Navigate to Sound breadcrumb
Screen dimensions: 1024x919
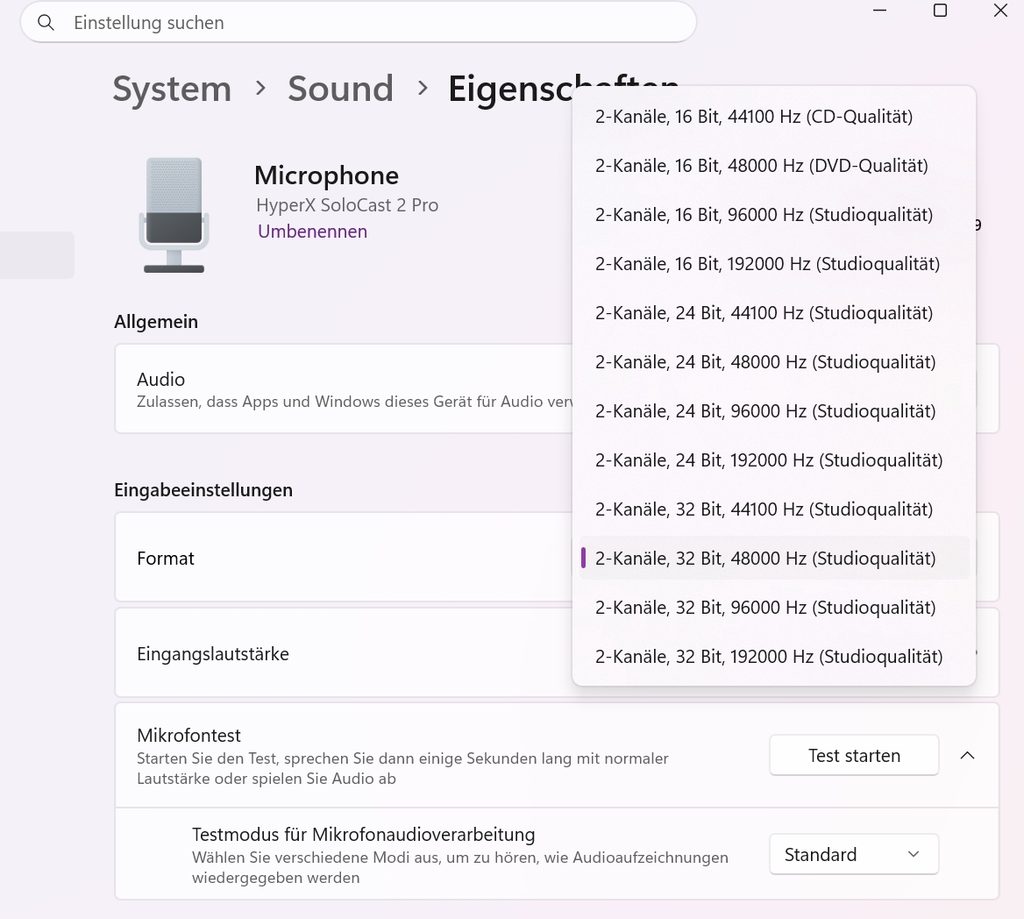pos(340,89)
